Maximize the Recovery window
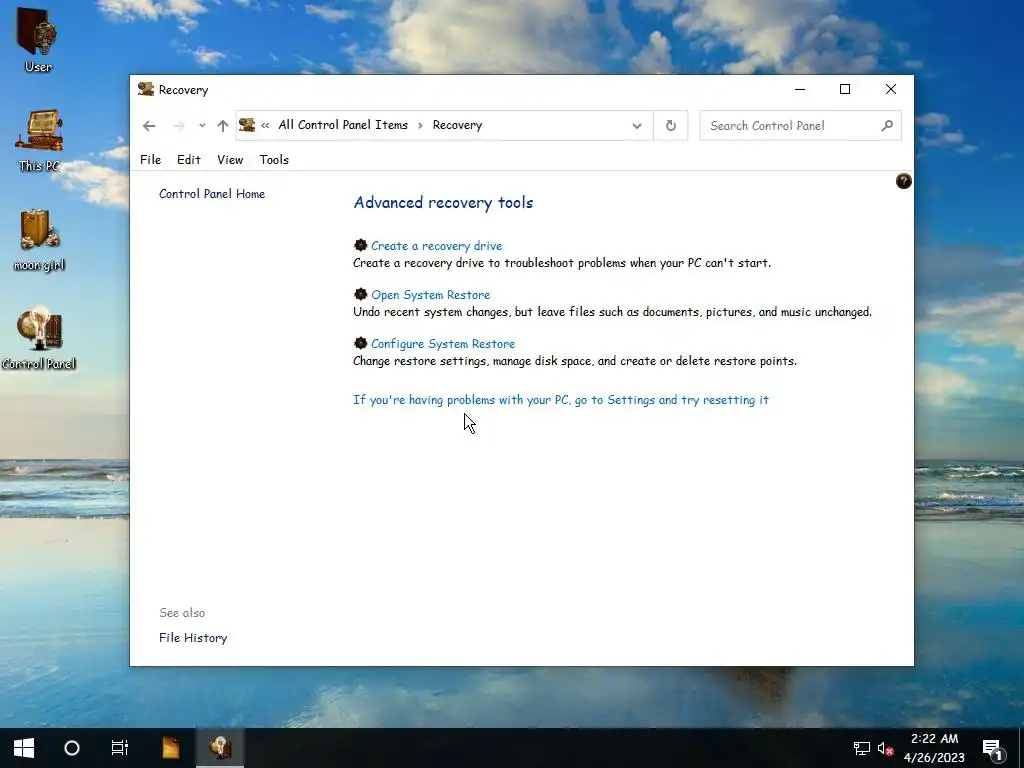Image resolution: width=1024 pixels, height=768 pixels. tap(845, 89)
